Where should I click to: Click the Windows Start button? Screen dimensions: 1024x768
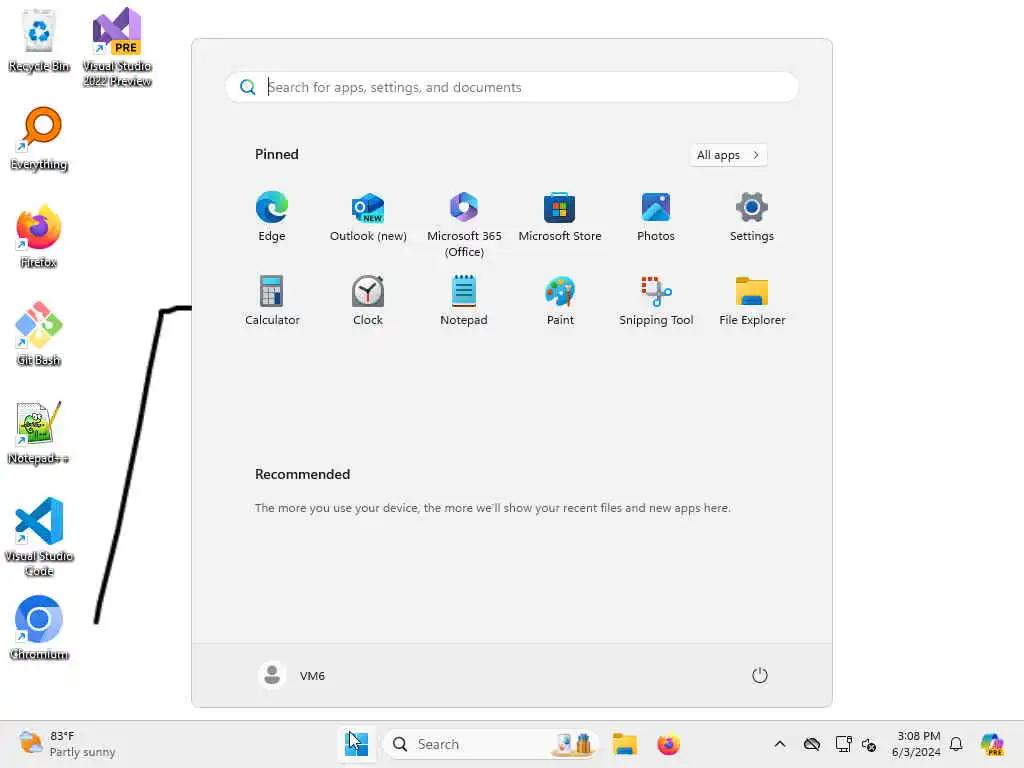coord(357,744)
